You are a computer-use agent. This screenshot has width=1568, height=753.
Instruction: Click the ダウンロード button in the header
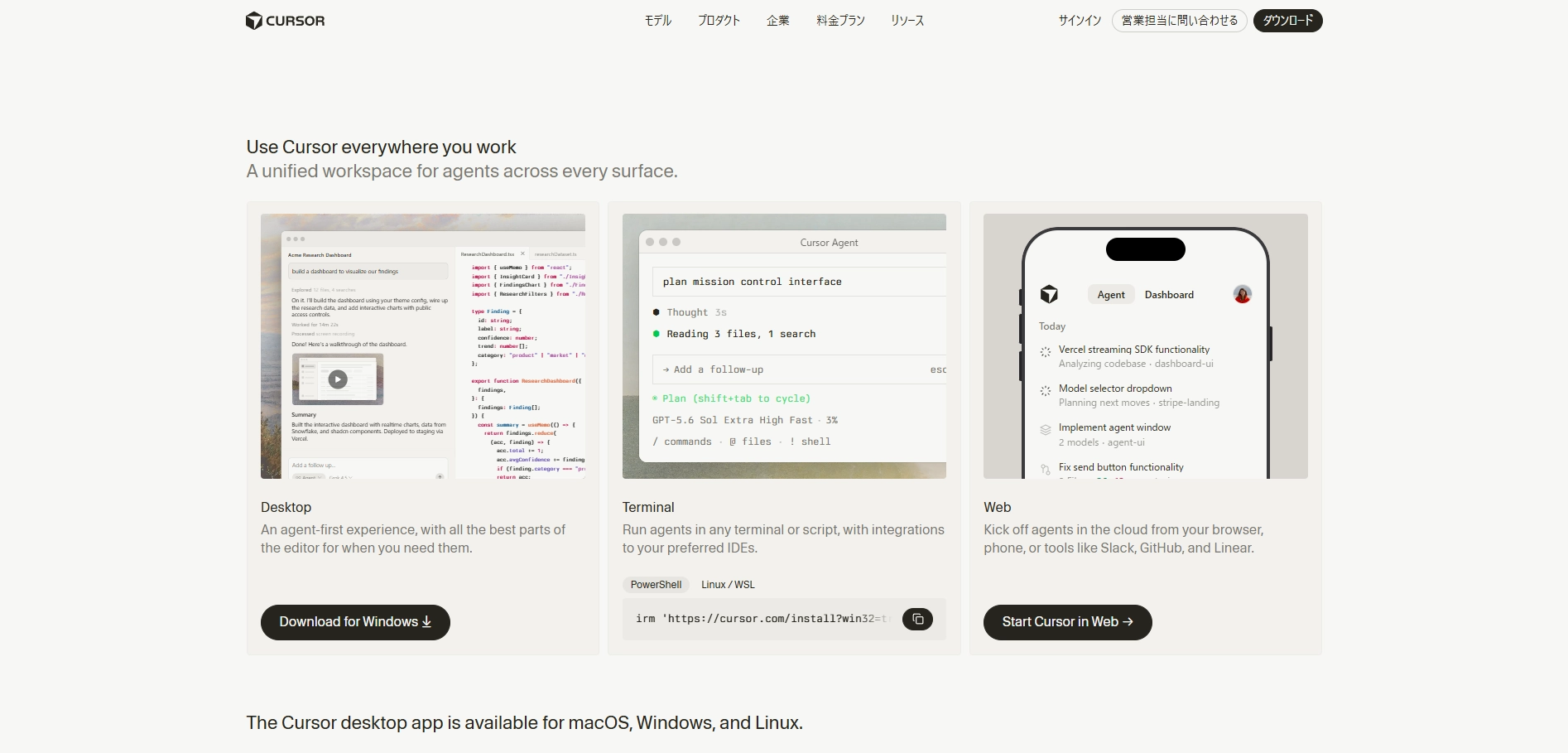[x=1288, y=21]
